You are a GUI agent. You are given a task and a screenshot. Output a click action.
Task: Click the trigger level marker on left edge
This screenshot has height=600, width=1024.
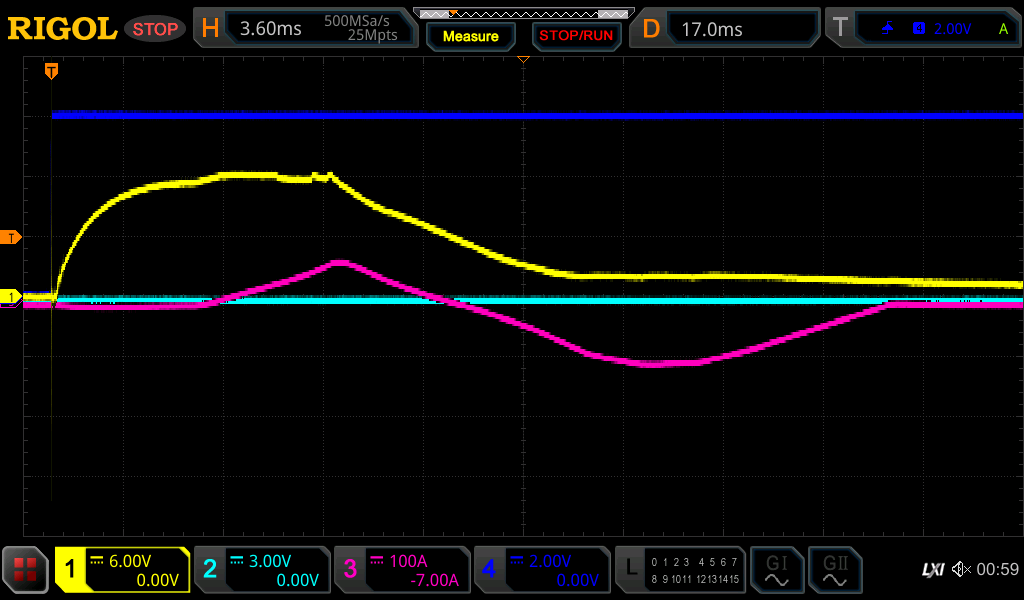click(11, 237)
